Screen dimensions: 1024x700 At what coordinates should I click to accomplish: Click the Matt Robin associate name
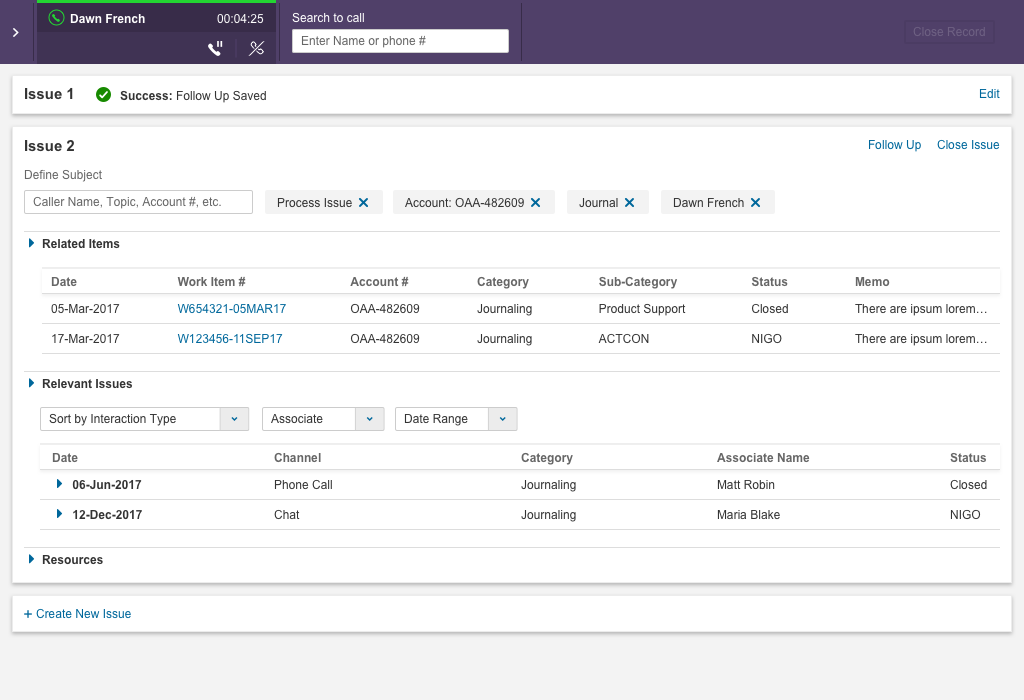click(746, 485)
